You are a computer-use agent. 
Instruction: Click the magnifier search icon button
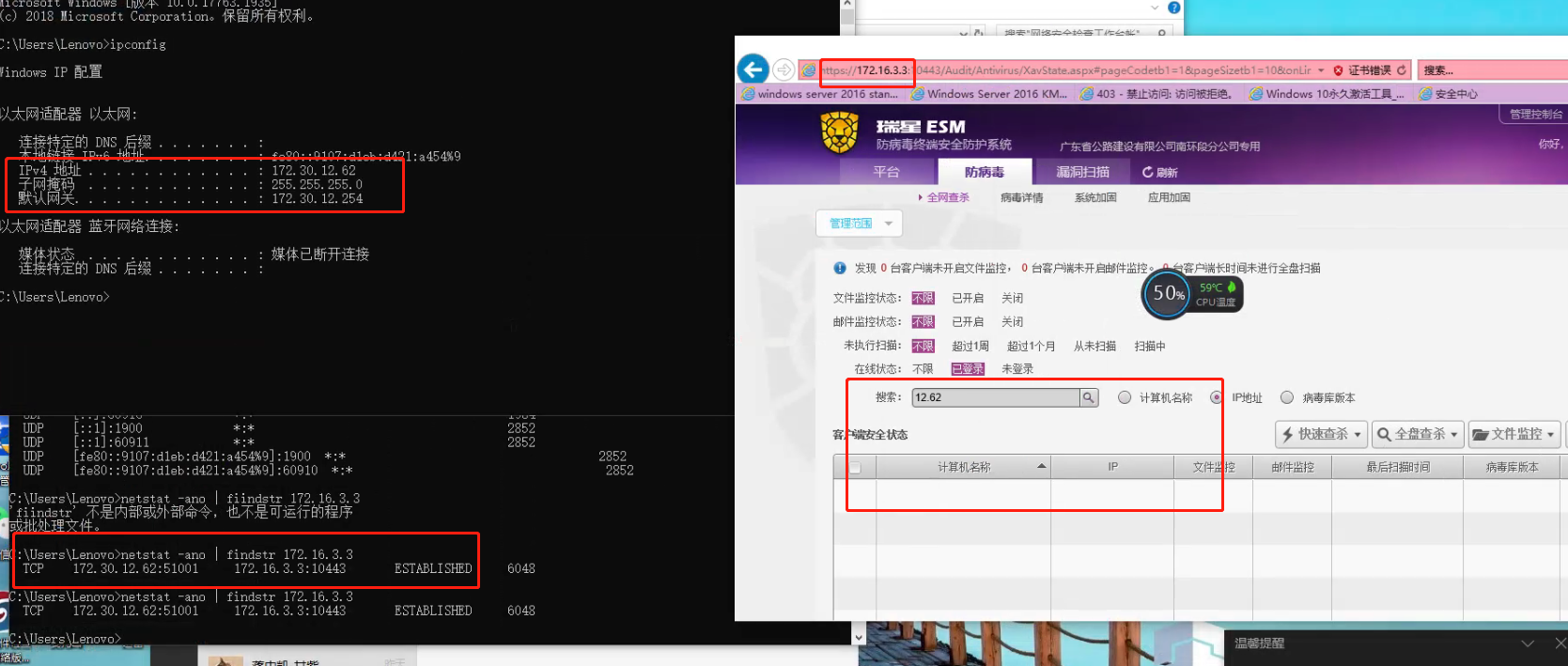[1089, 397]
